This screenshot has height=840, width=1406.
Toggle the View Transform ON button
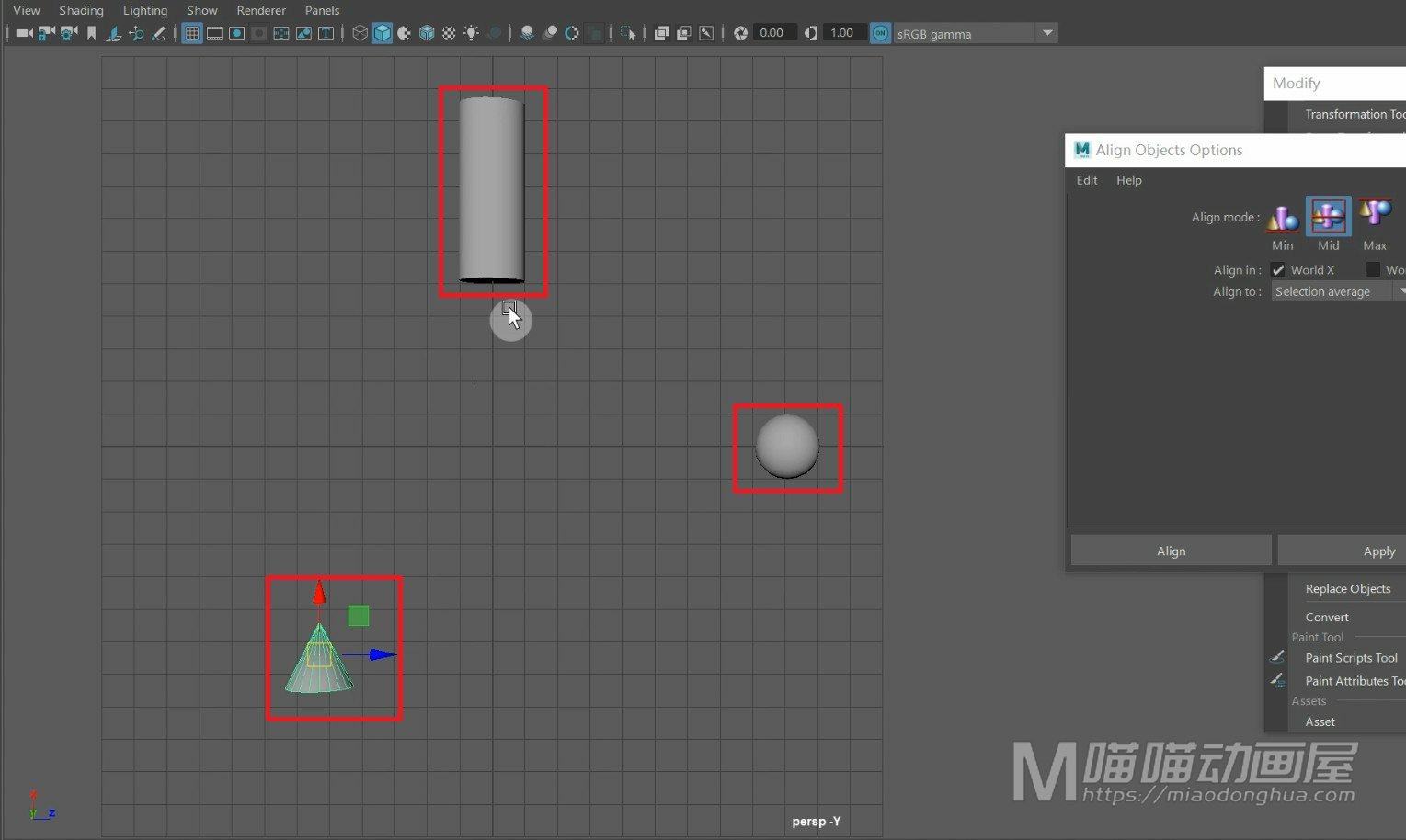(x=880, y=33)
